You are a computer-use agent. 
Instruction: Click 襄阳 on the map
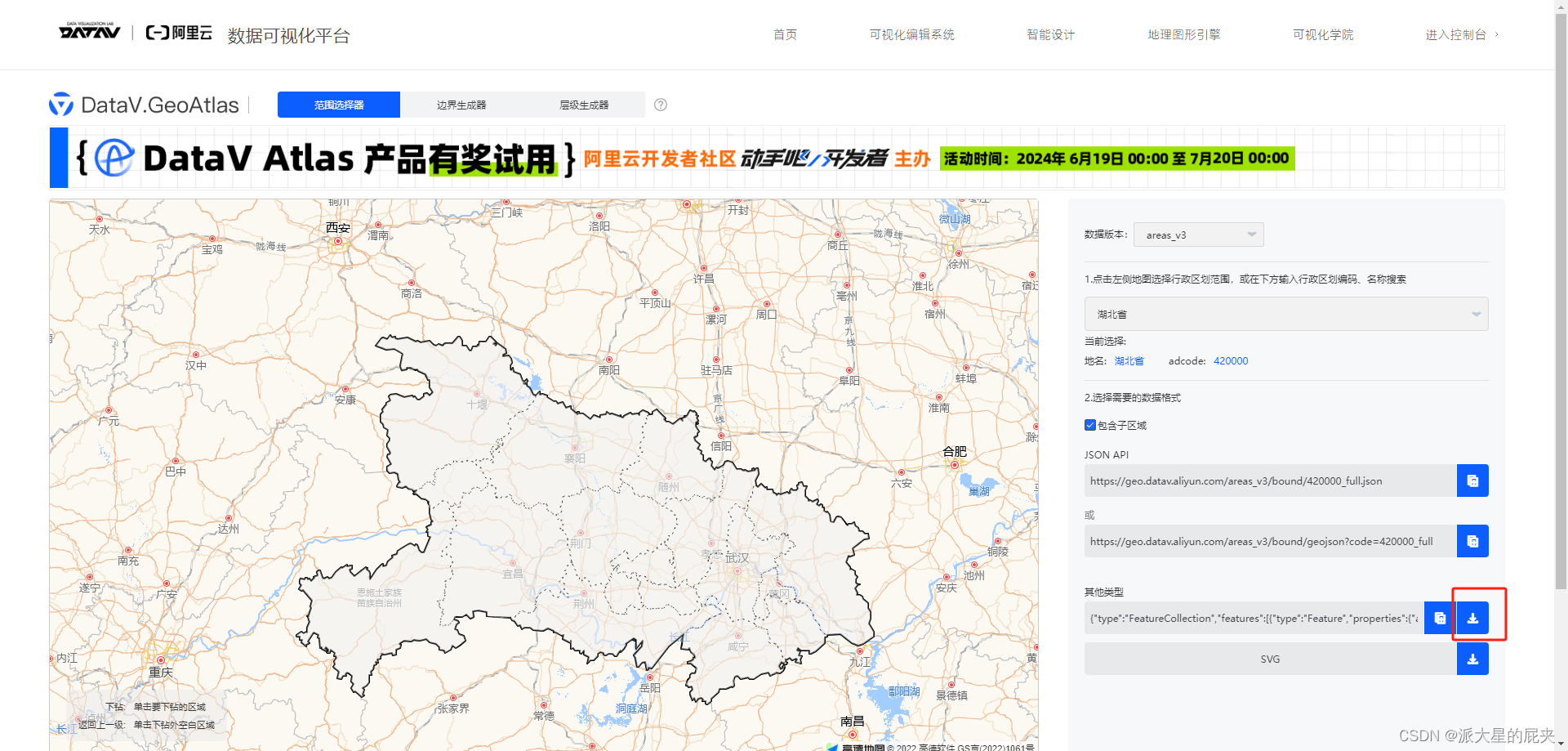point(575,458)
